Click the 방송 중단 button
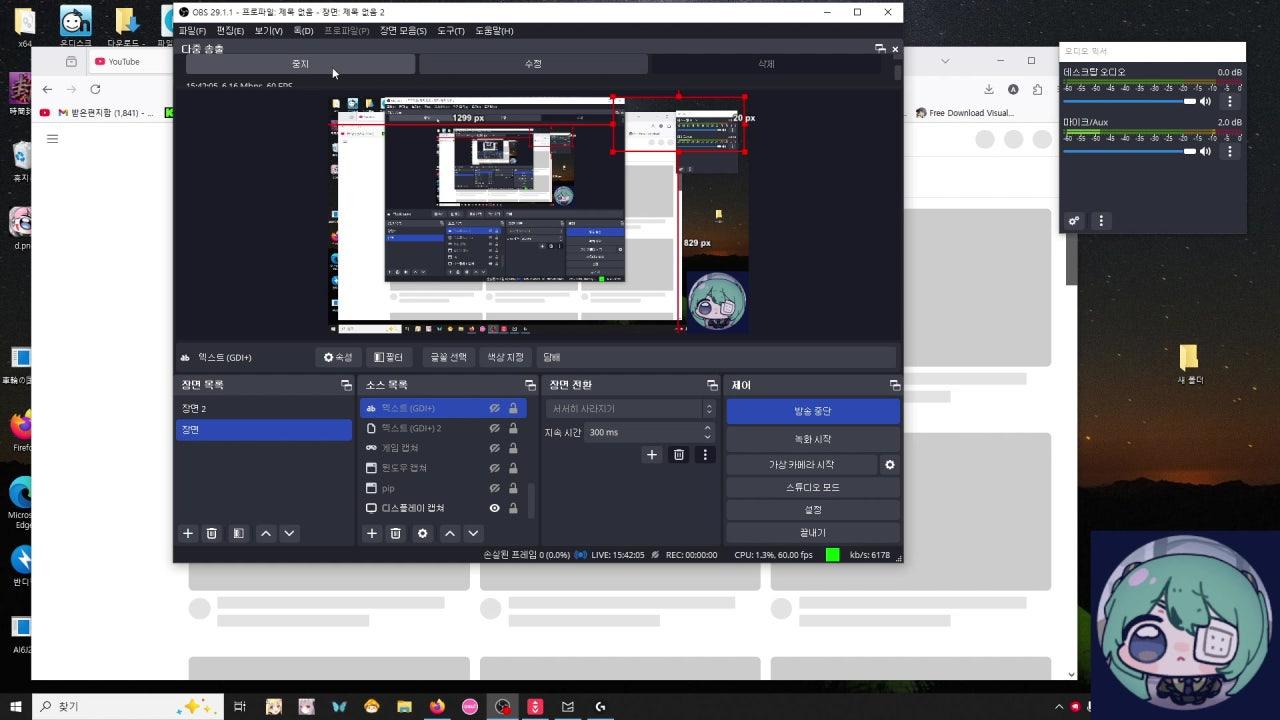Image resolution: width=1280 pixels, height=720 pixels. coord(812,411)
